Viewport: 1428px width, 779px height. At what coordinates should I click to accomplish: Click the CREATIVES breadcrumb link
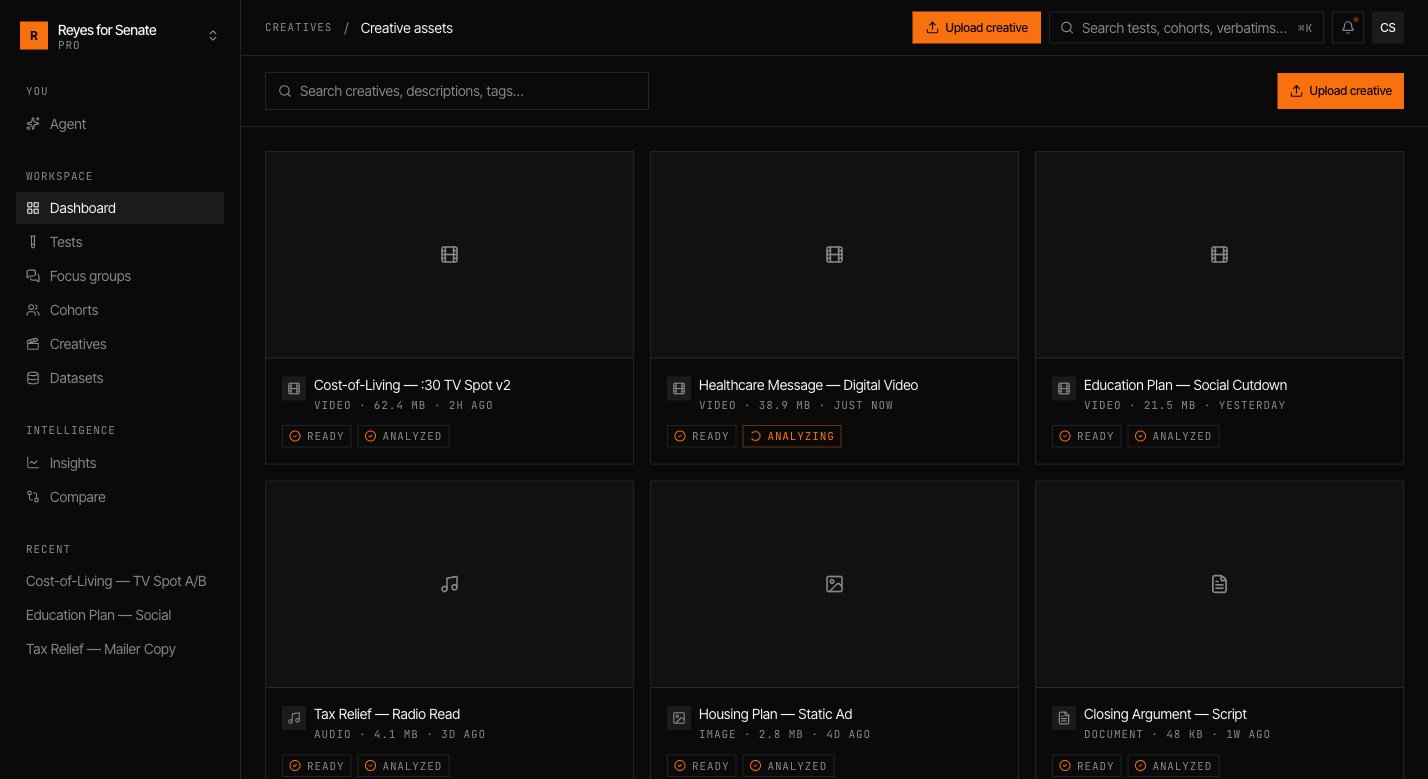click(298, 28)
